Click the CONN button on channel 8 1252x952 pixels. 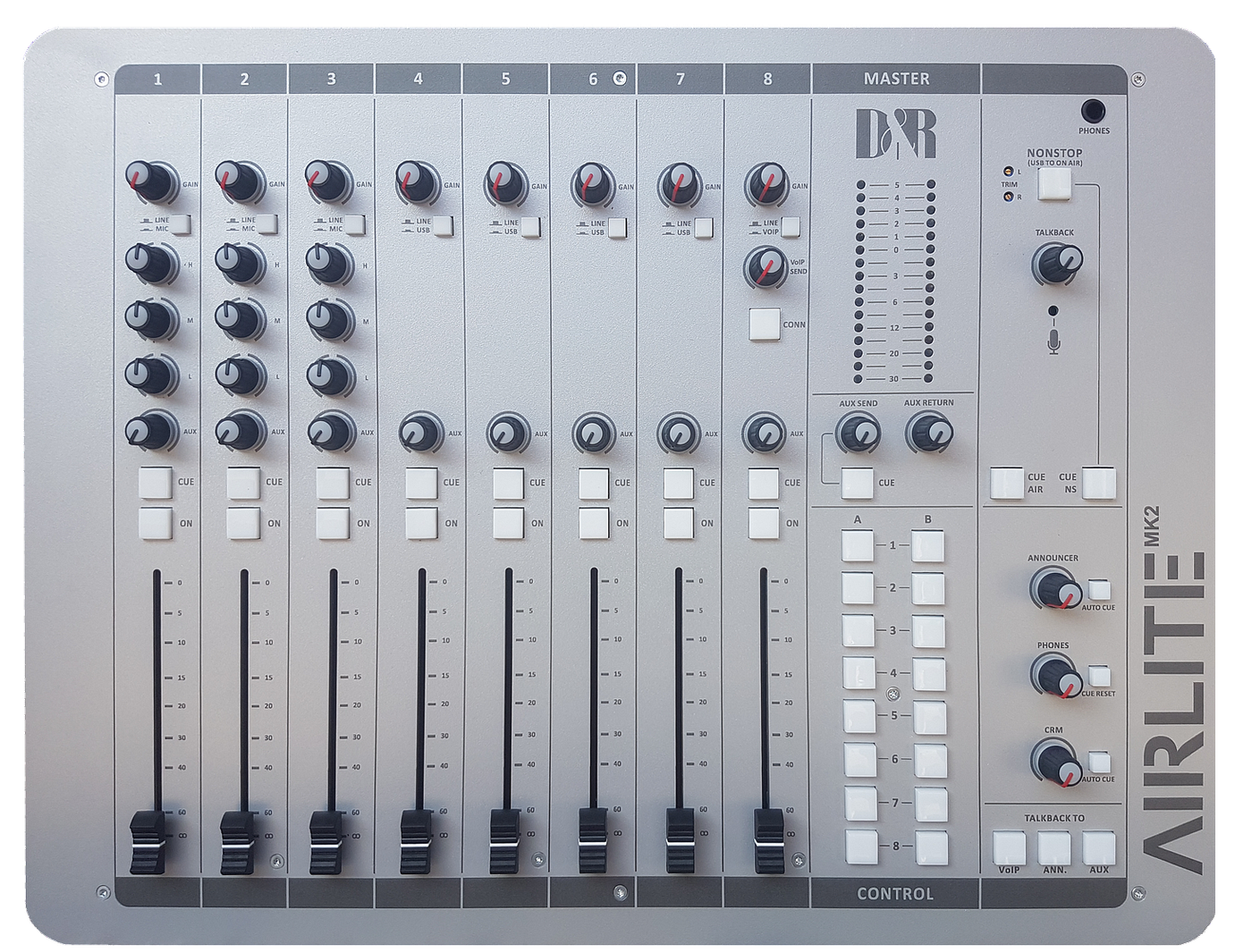pyautogui.click(x=765, y=324)
